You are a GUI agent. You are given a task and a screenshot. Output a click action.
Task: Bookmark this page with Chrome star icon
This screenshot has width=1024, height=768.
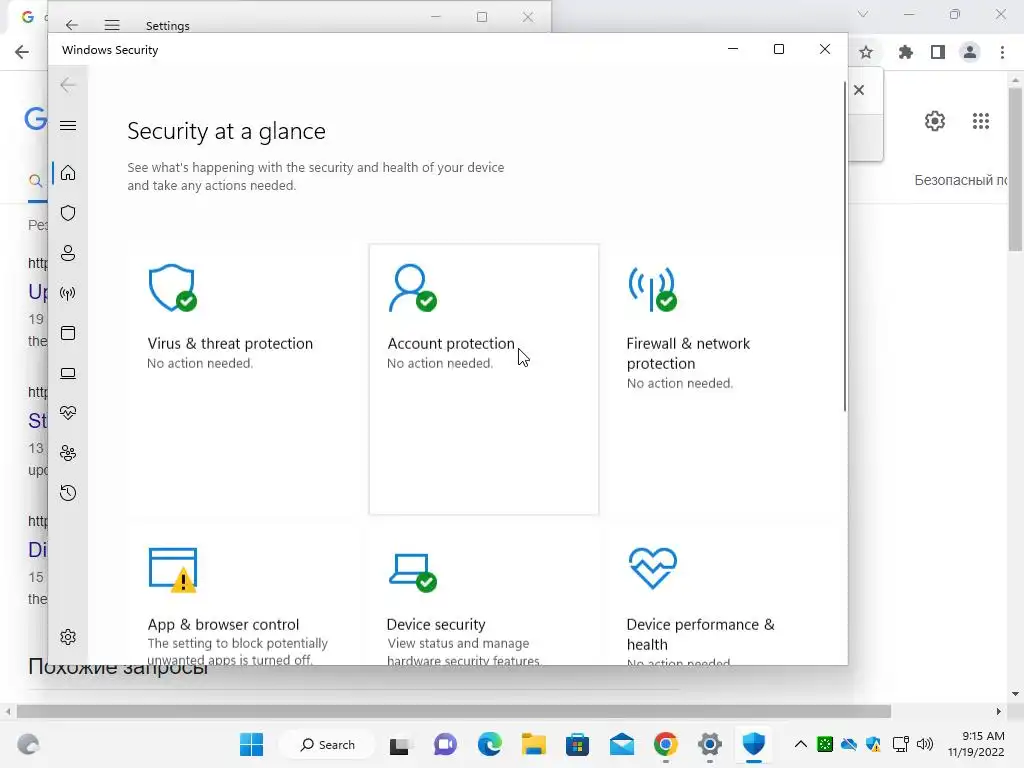tap(866, 52)
